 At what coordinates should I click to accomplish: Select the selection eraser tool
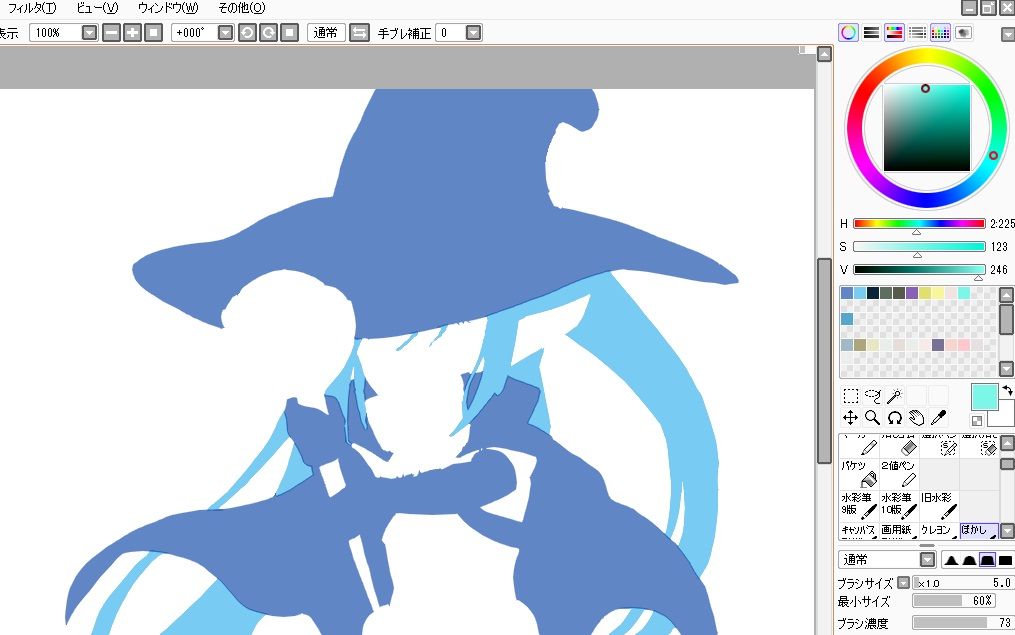(979, 445)
